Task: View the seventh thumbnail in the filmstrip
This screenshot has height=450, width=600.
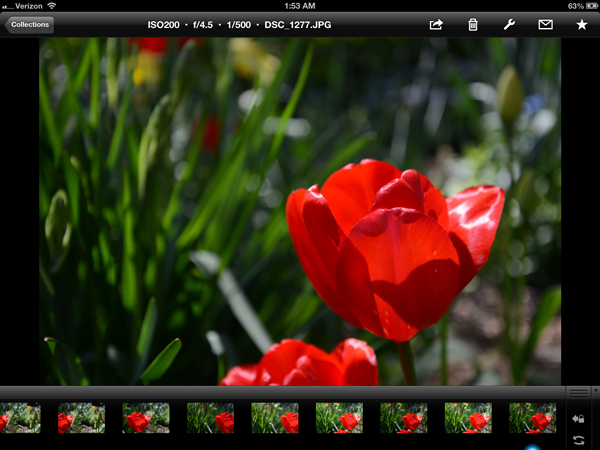Action: tap(403, 418)
